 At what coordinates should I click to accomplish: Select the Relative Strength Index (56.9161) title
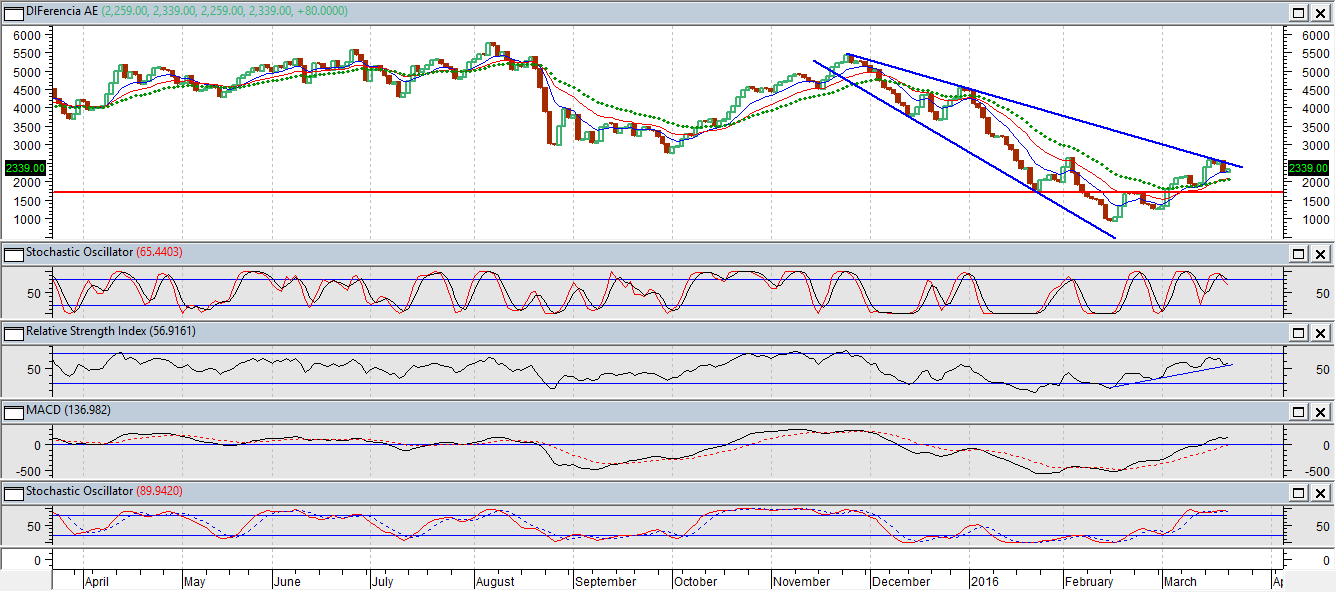pos(110,331)
